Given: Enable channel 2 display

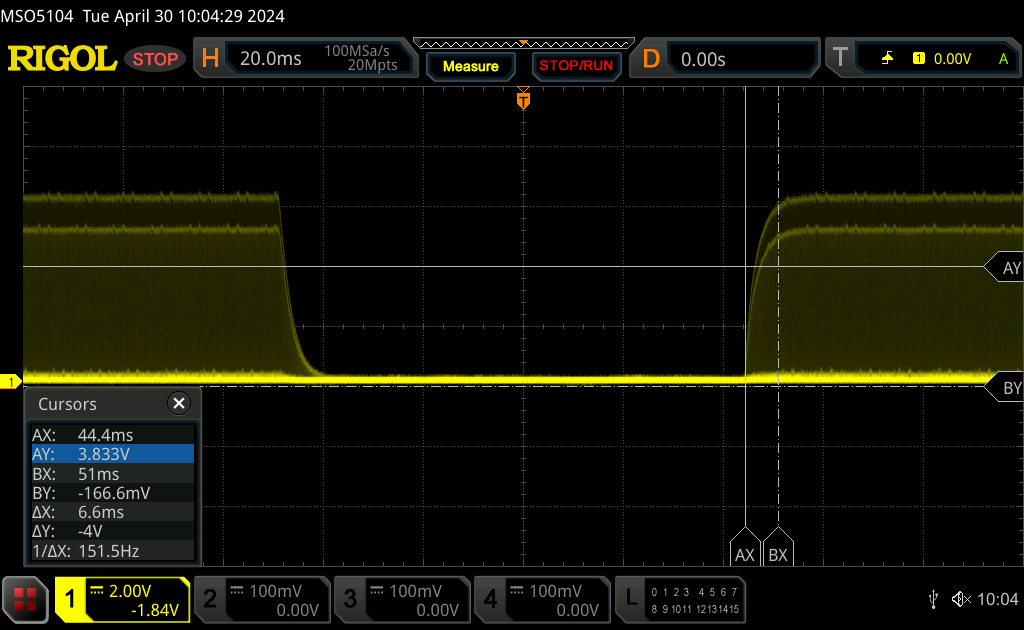Looking at the screenshot, I should 261,599.
